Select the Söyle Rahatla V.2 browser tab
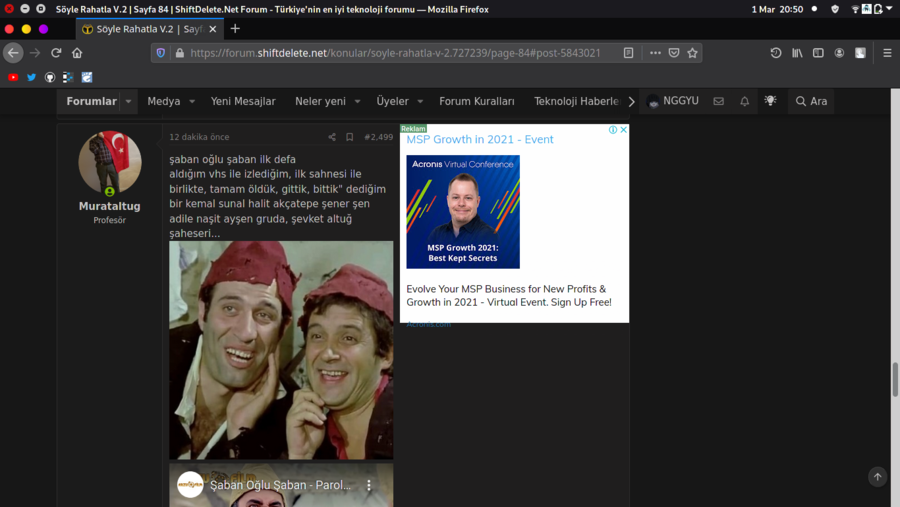 150,29
